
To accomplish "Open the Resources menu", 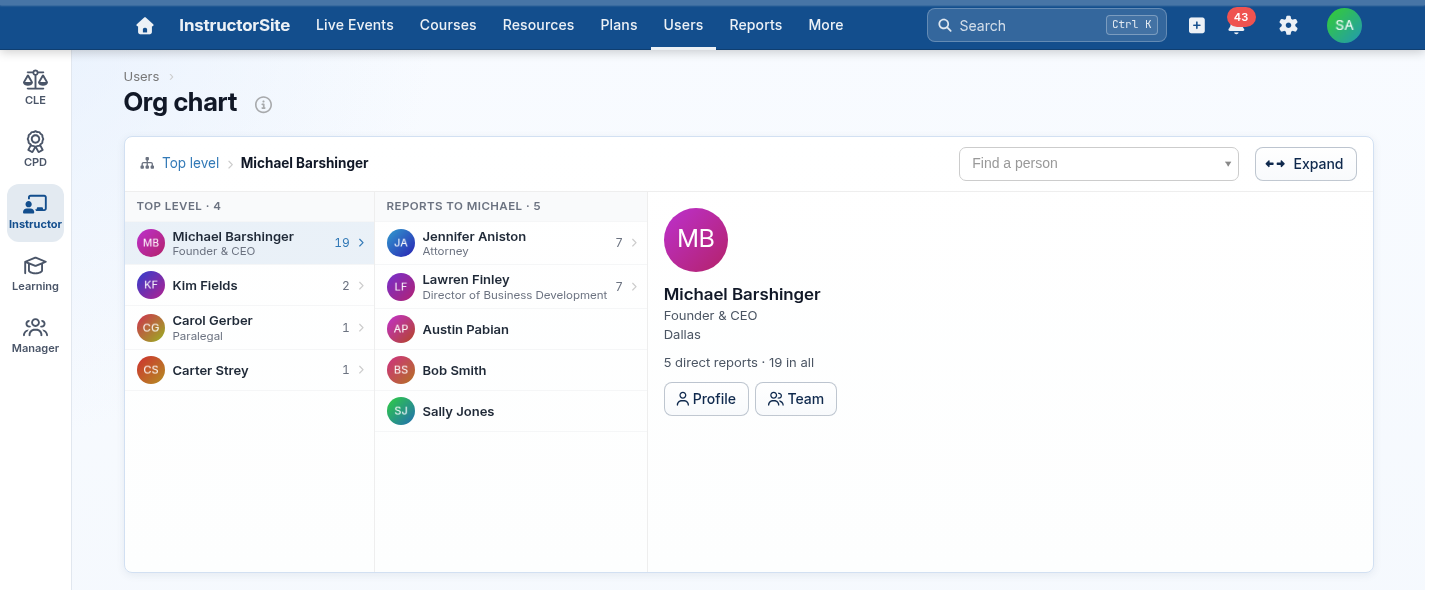I will (x=538, y=25).
